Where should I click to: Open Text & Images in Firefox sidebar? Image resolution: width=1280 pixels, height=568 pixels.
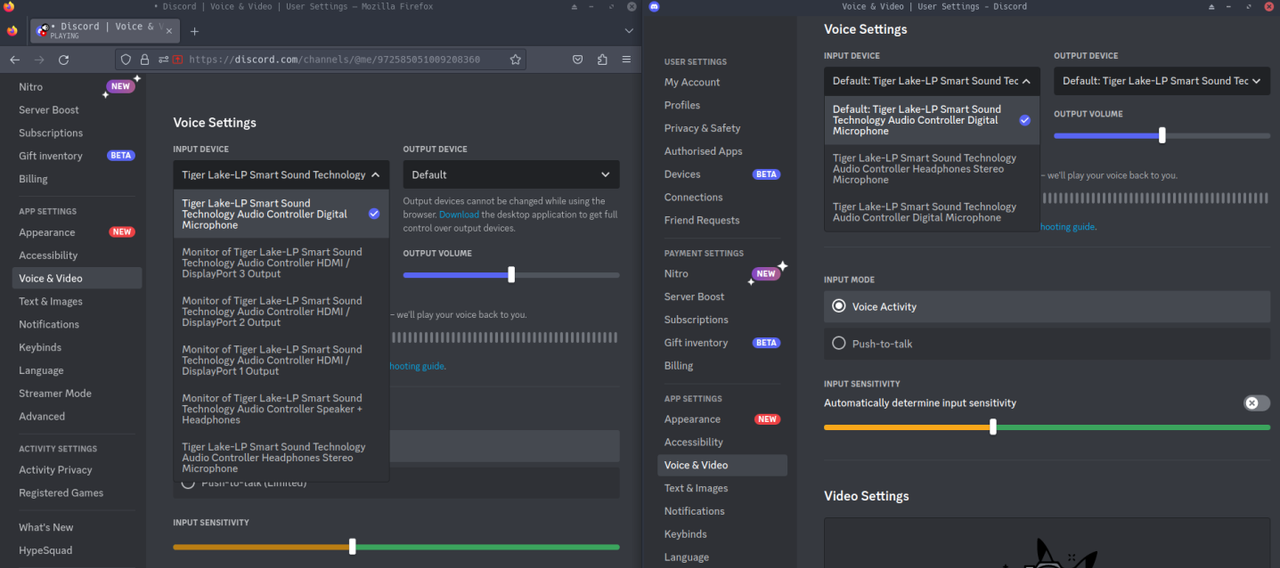[x=77, y=301]
